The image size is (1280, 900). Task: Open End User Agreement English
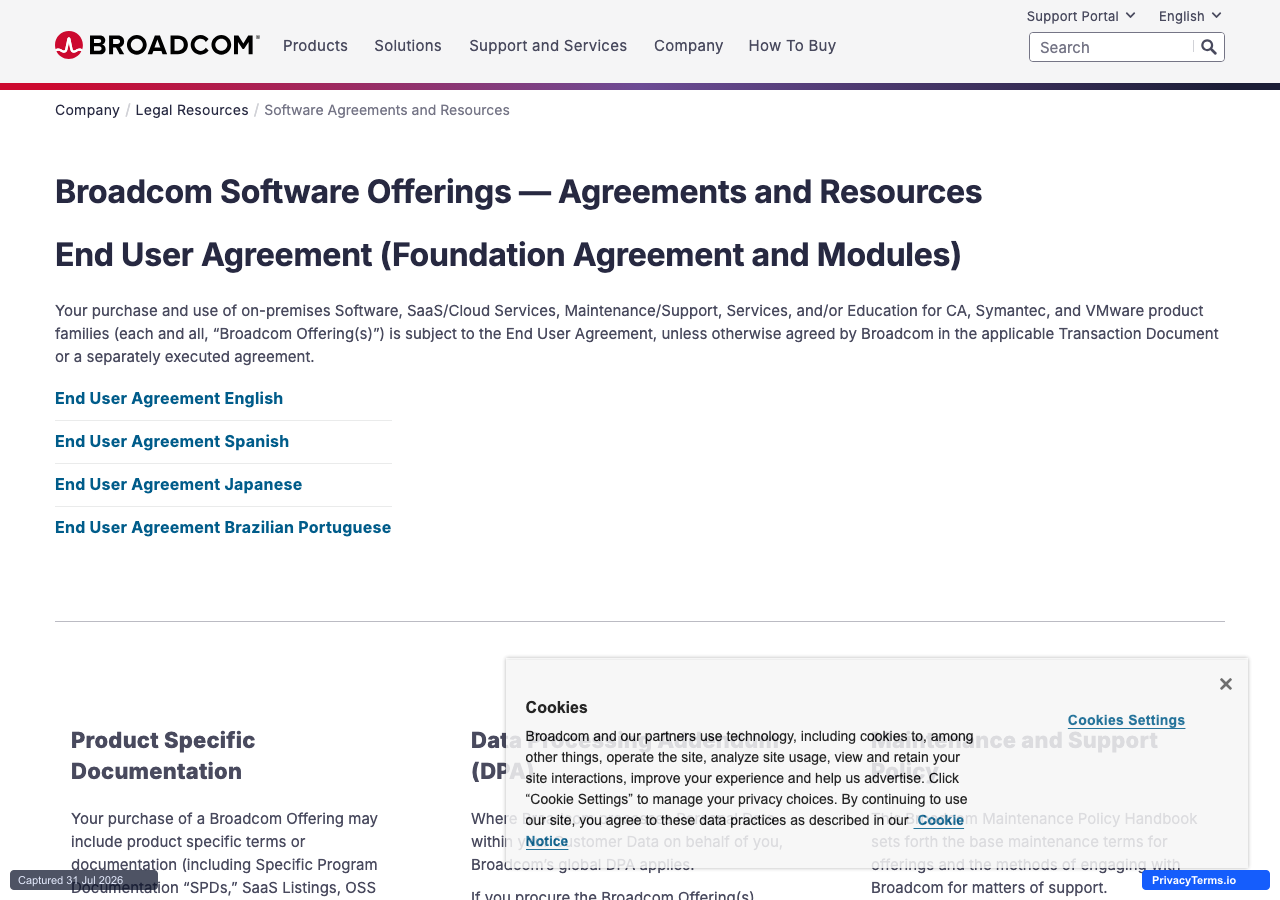pyautogui.click(x=169, y=398)
